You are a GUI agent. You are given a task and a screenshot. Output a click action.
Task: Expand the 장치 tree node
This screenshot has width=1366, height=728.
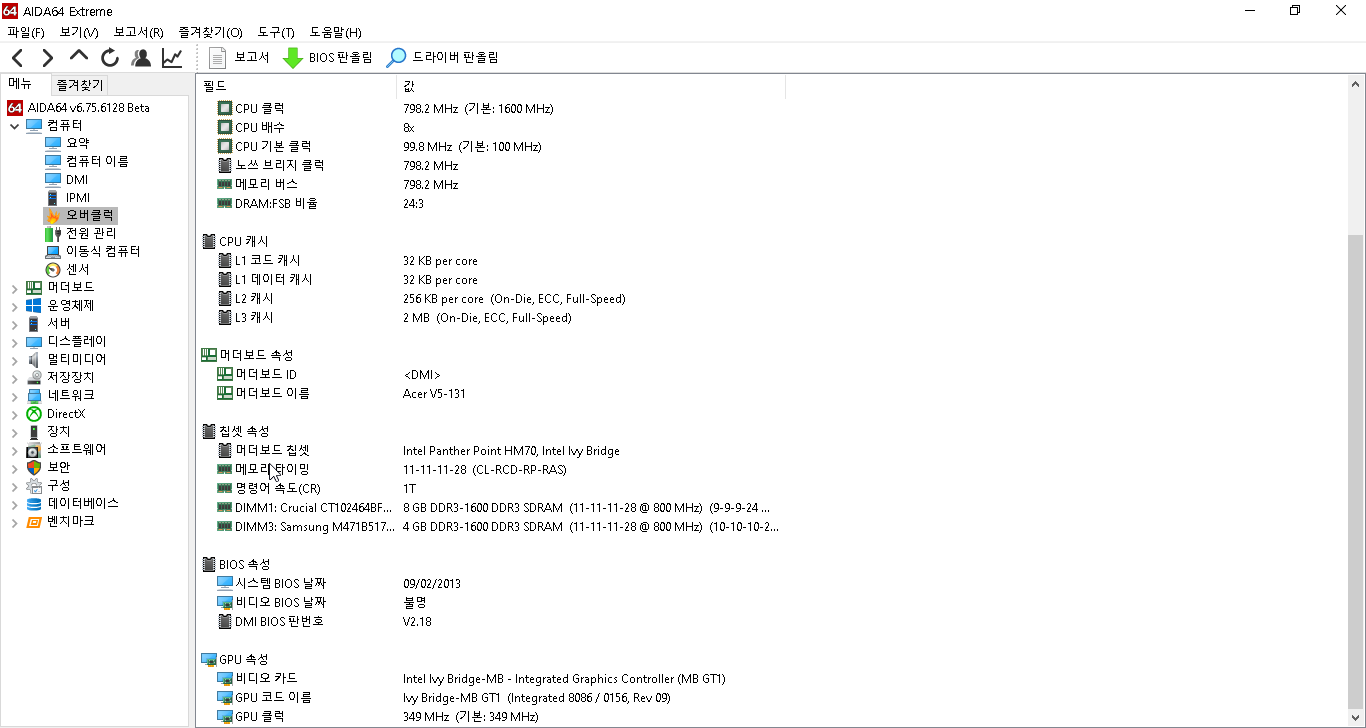click(14, 432)
